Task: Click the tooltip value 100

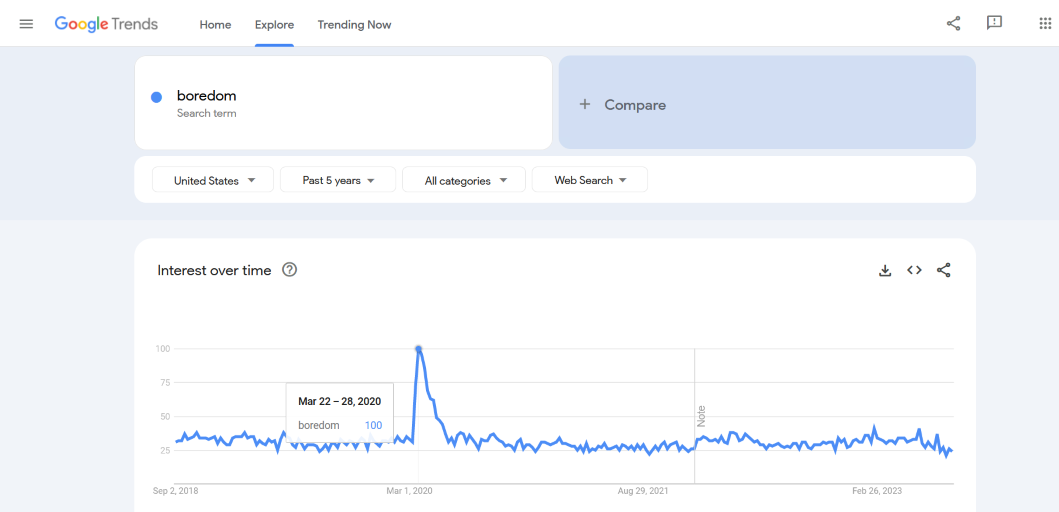Action: 373,425
